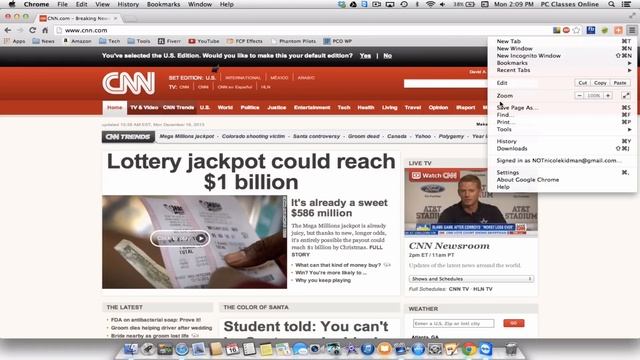Viewport: 640px width, 360px height.
Task: Open YouTube bookmark in bookmarks bar
Action: [x=204, y=41]
